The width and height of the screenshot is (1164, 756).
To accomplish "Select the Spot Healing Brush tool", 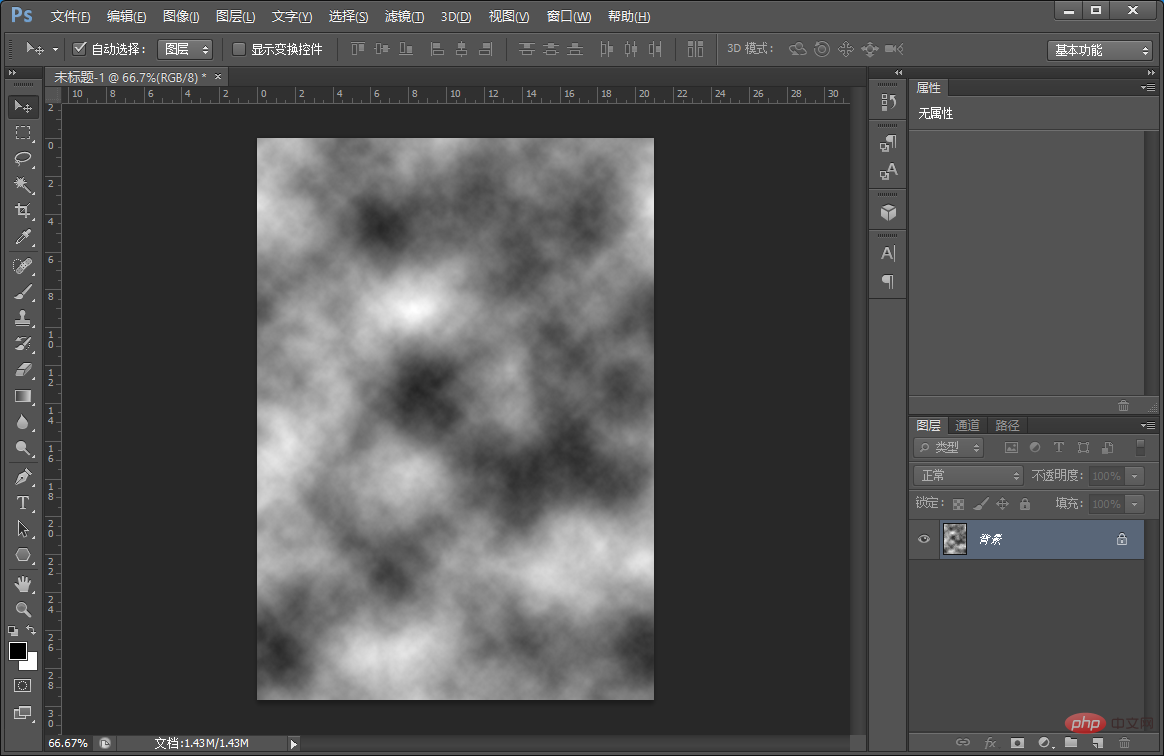I will click(x=23, y=266).
